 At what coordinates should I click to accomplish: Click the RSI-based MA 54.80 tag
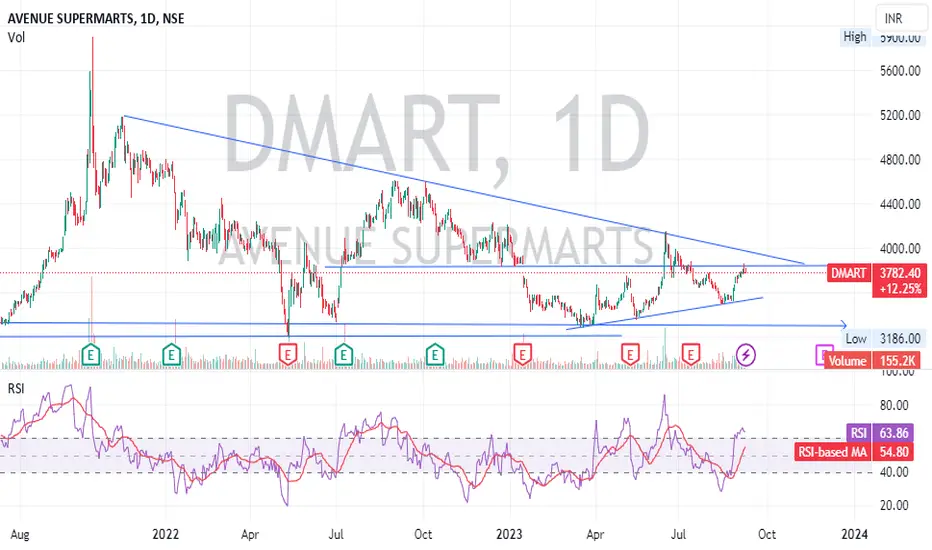pyautogui.click(x=853, y=452)
